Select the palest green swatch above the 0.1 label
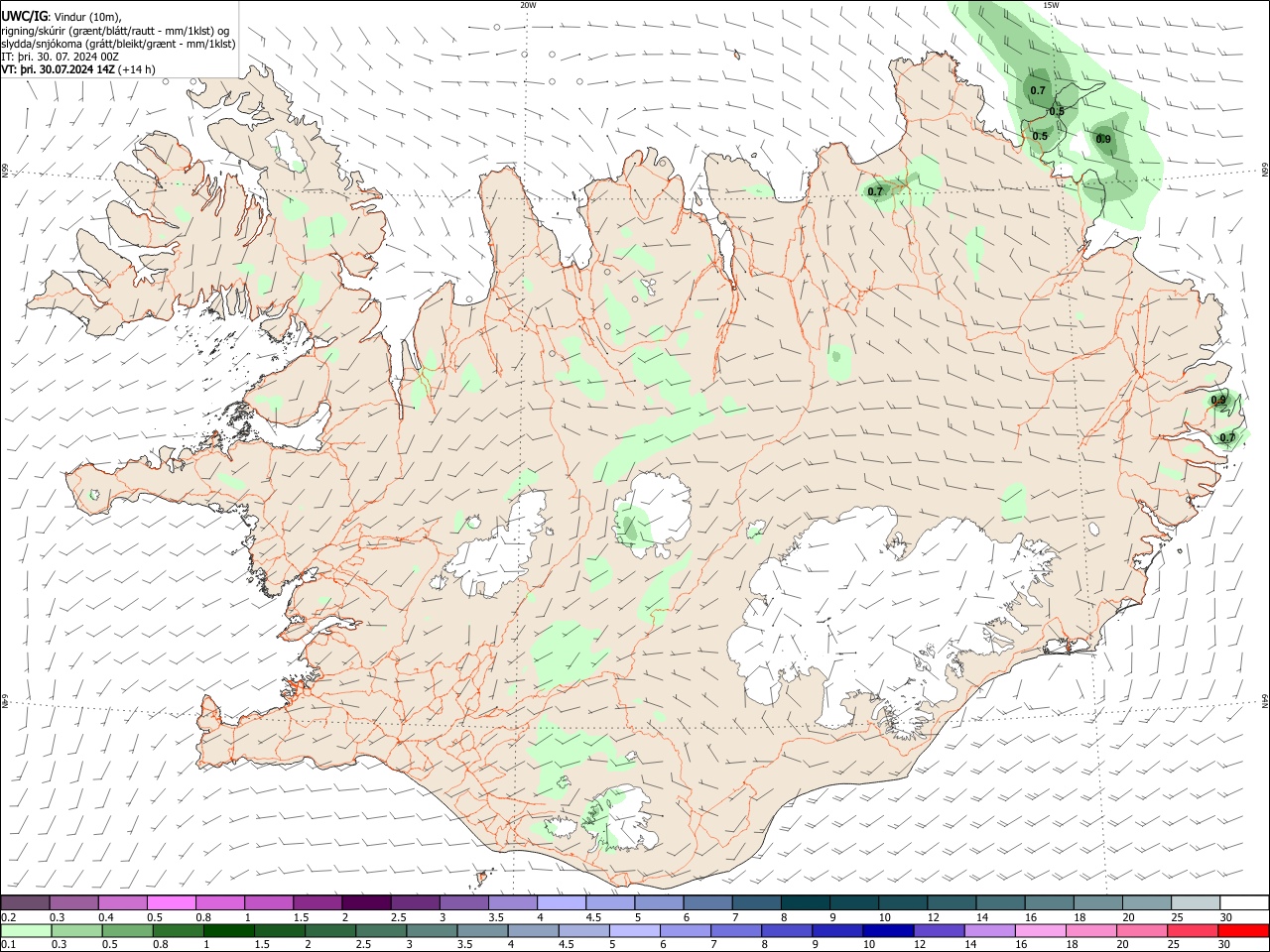 click(26, 931)
